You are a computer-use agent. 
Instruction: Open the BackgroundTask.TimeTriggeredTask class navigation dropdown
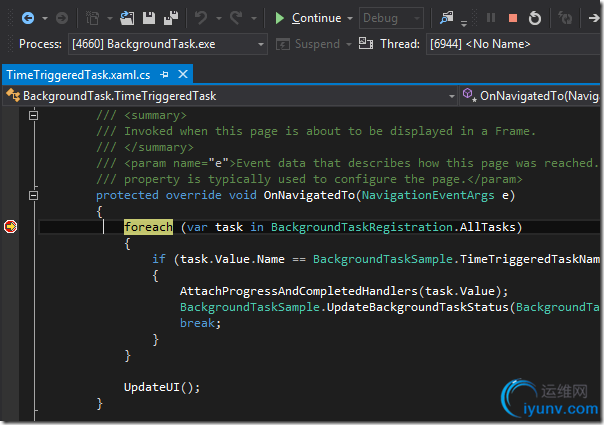(x=230, y=96)
